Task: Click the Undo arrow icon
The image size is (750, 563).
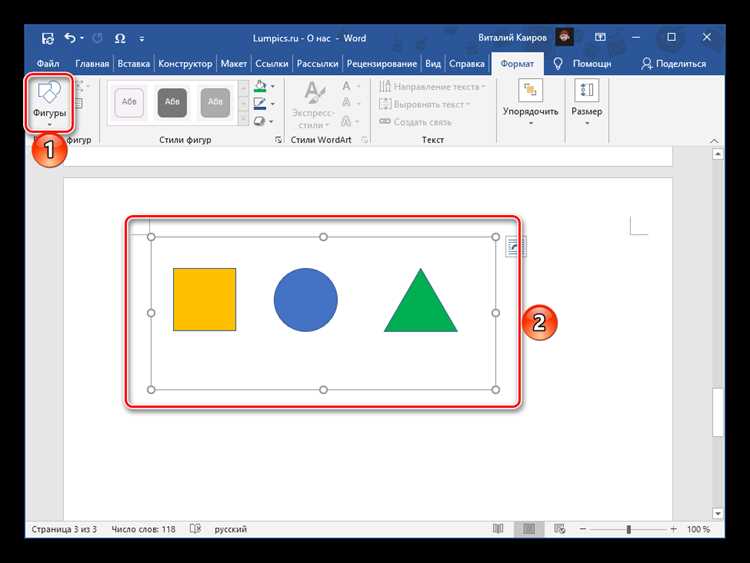Action: point(70,38)
